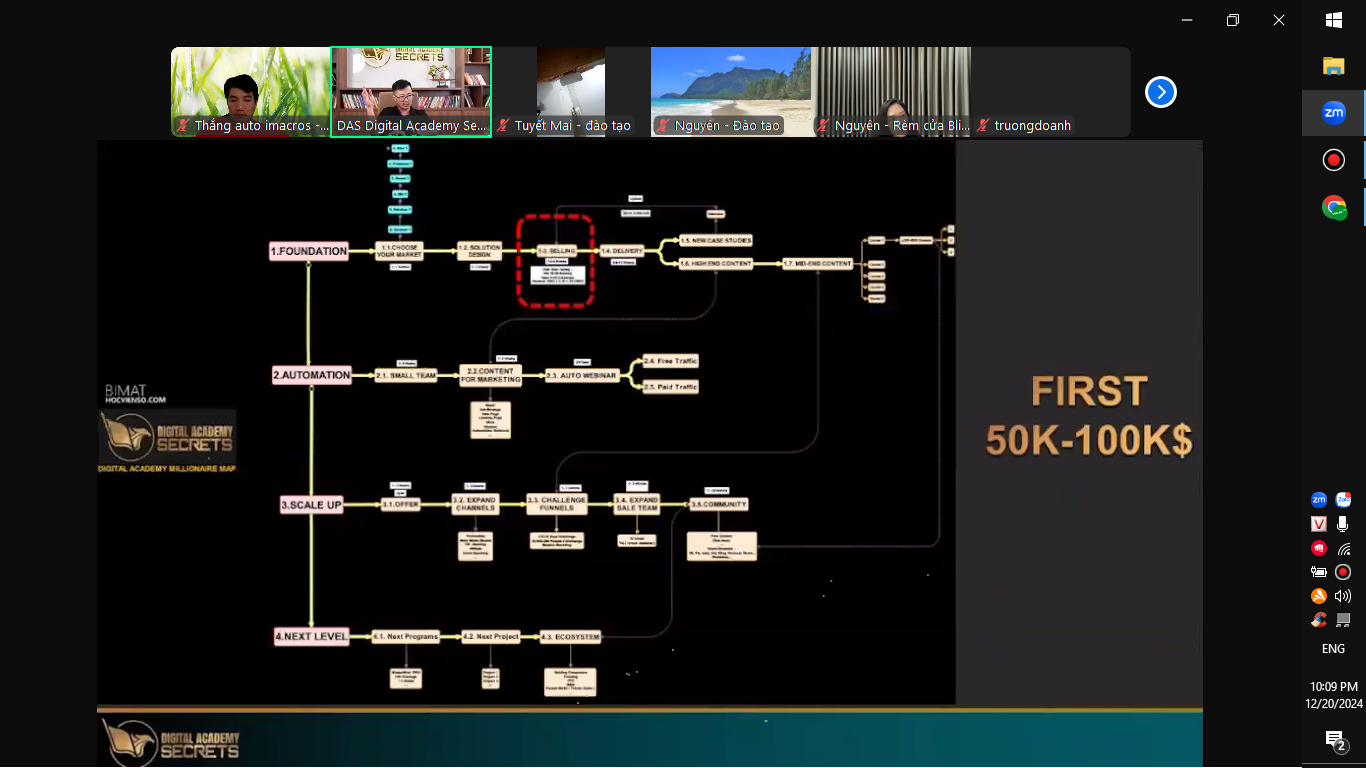
Task: Click the 2.3 AUTO WEBINAR node
Action: 582,376
